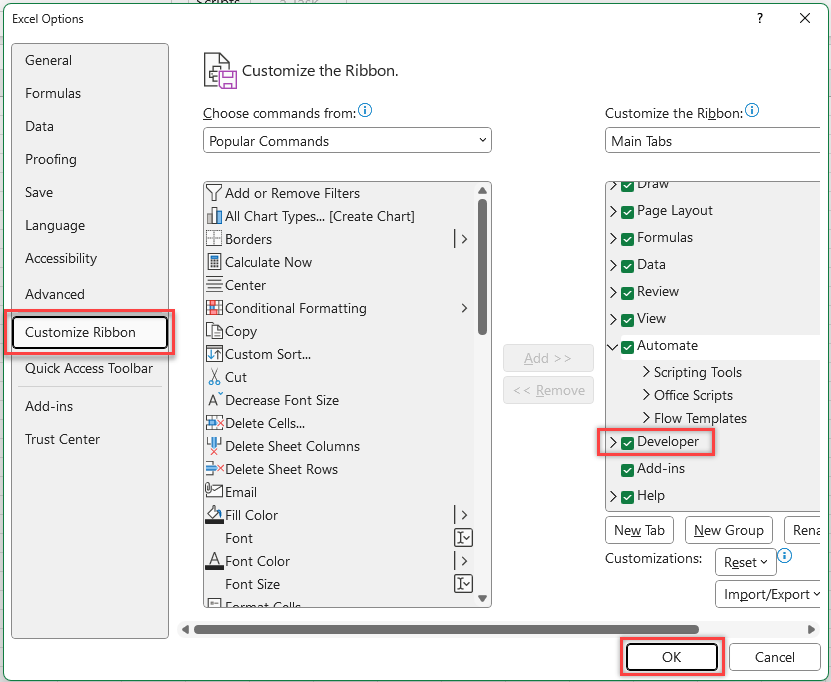Toggle the Page Layout checkbox
Image resolution: width=831 pixels, height=682 pixels.
(x=627, y=211)
